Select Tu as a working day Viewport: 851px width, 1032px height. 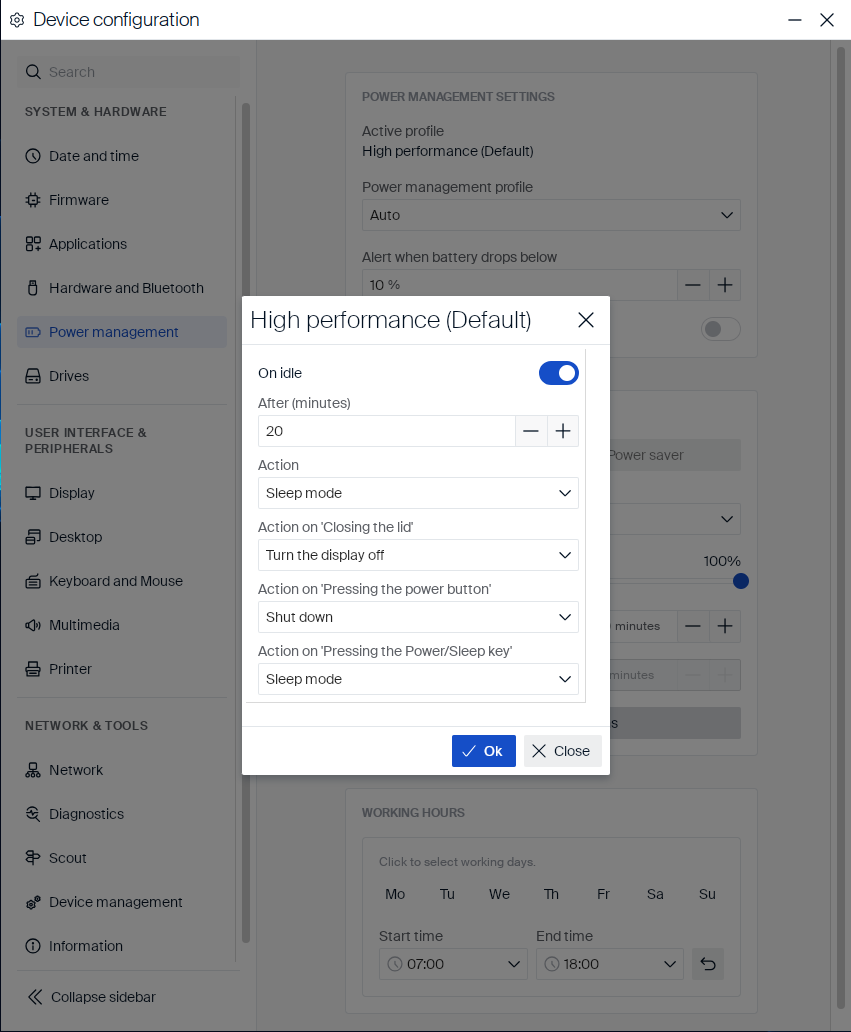tap(448, 894)
